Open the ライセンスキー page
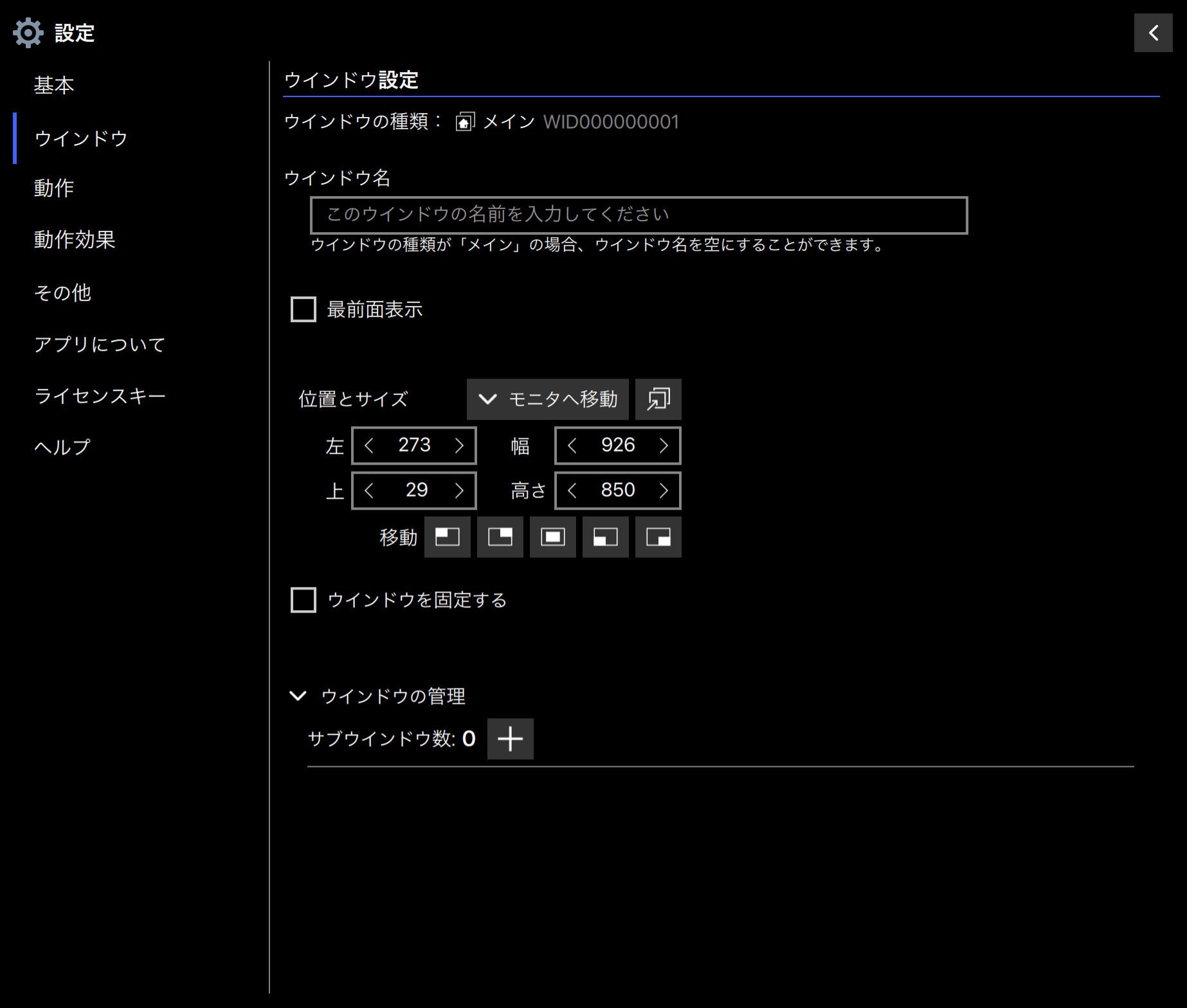The width and height of the screenshot is (1187, 1008). coord(100,395)
